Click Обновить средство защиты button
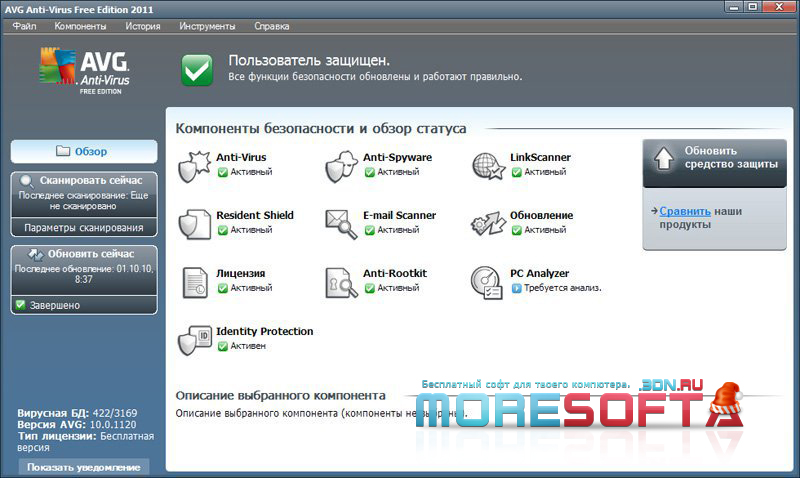The height and width of the screenshot is (478, 800). pos(714,163)
